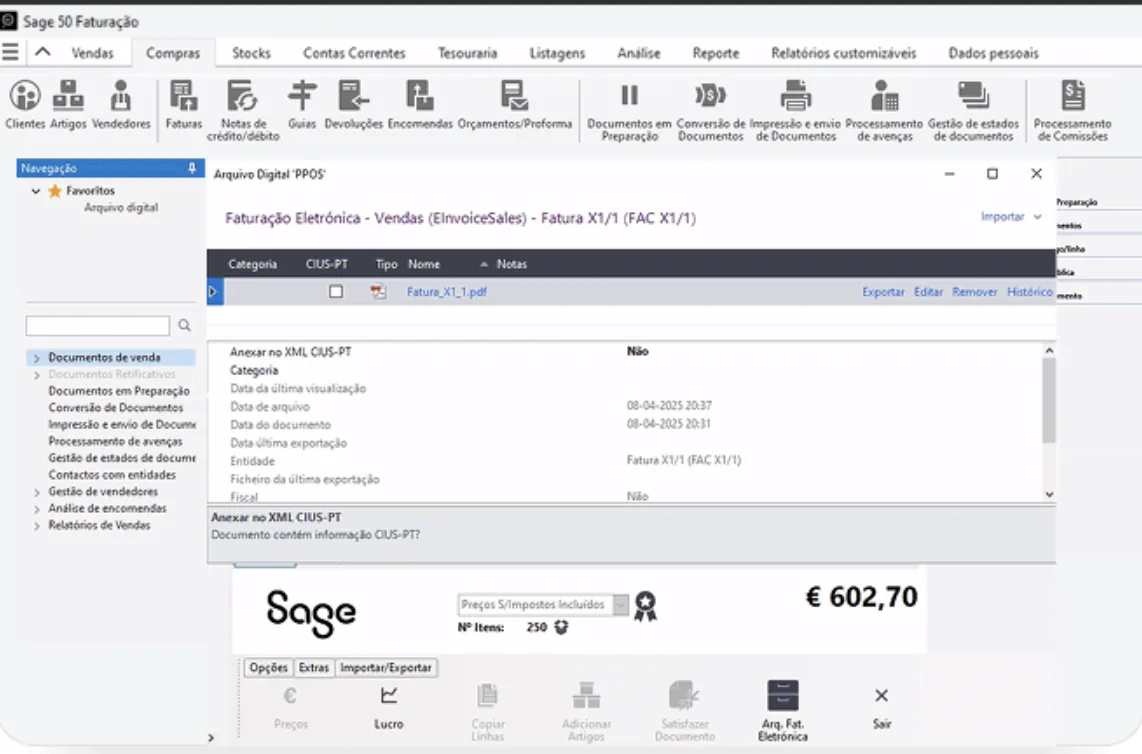Image resolution: width=1142 pixels, height=754 pixels.
Task: Switch to the Stocks tab
Action: (251, 52)
